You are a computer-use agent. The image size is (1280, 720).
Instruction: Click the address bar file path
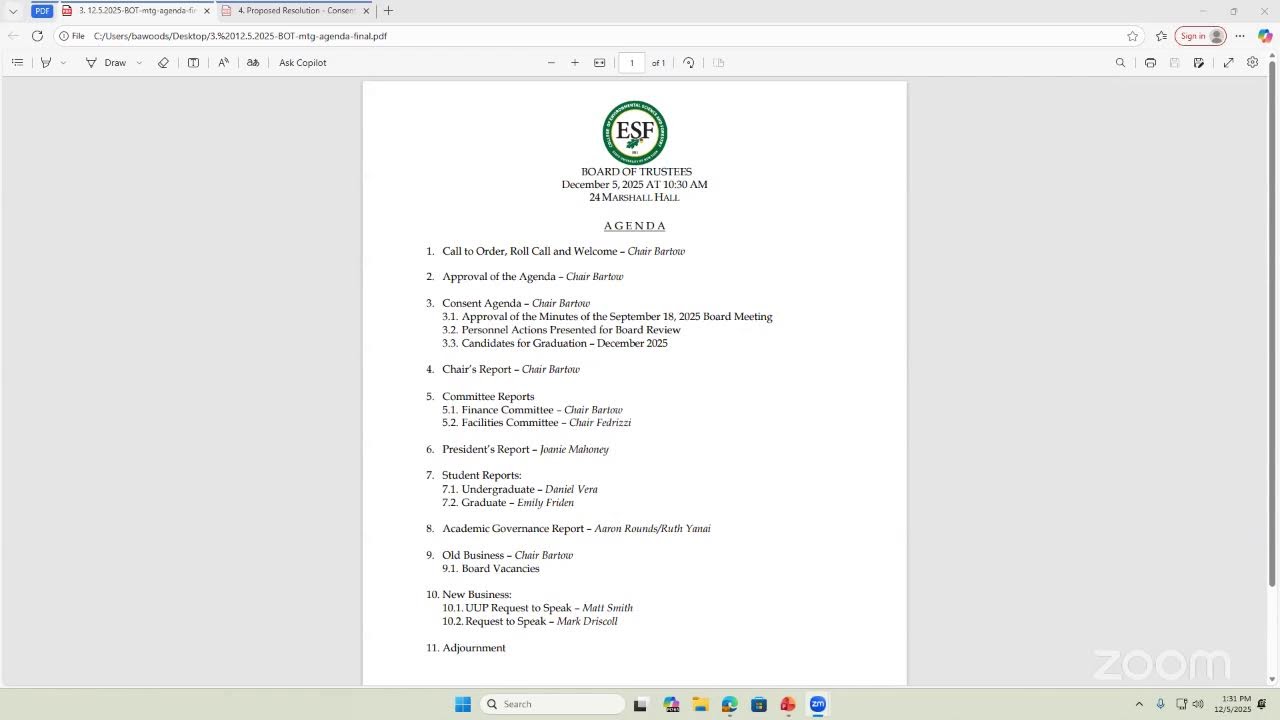(x=240, y=36)
